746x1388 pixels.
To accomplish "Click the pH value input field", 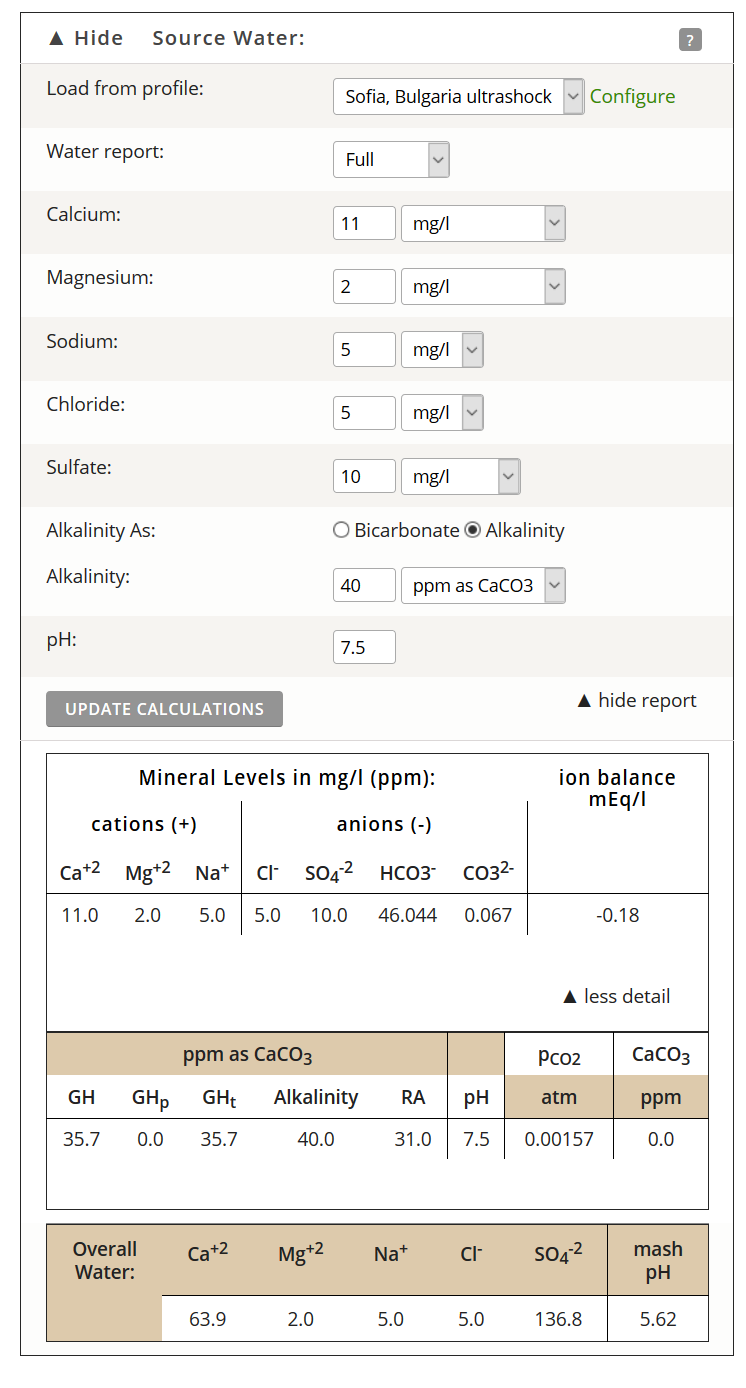I will tap(364, 648).
